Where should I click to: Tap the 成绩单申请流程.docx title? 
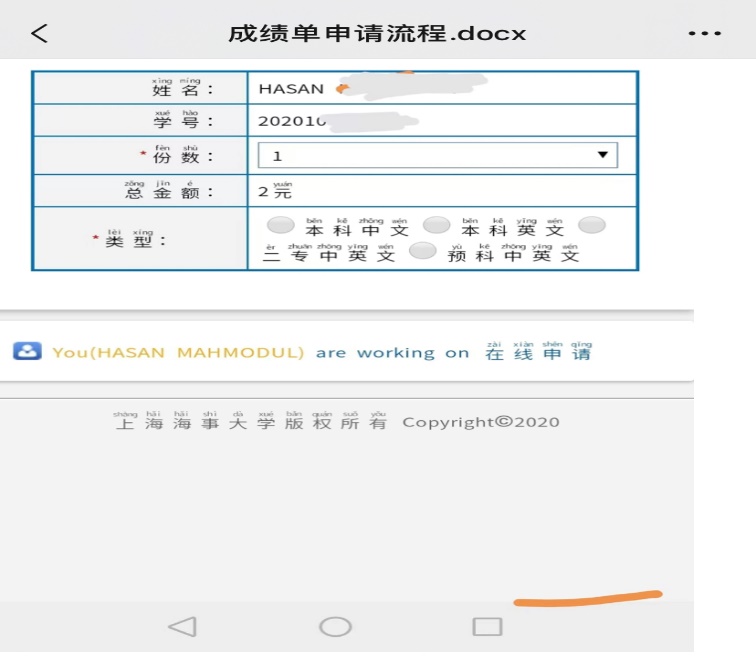click(x=377, y=33)
